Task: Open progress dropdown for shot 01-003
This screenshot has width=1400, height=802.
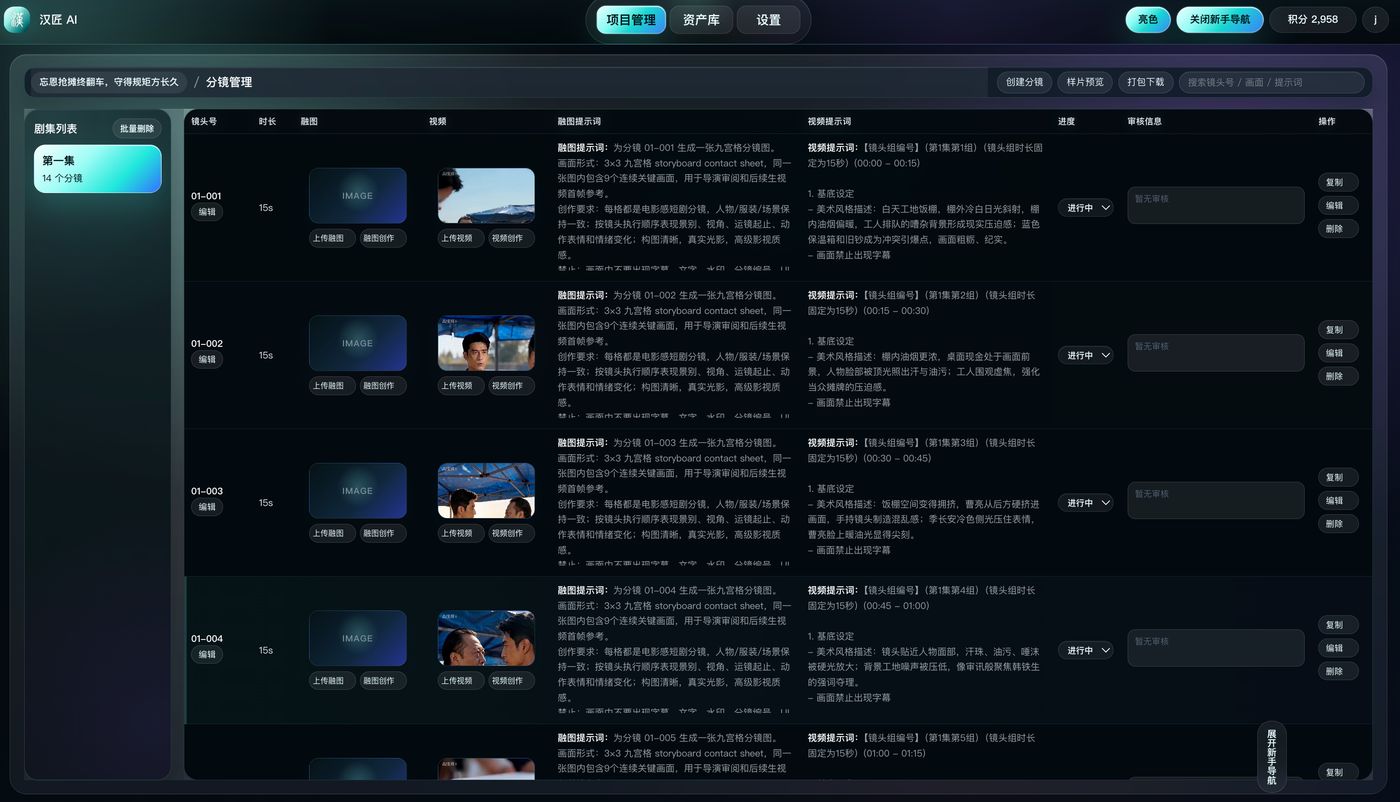Action: point(1085,503)
